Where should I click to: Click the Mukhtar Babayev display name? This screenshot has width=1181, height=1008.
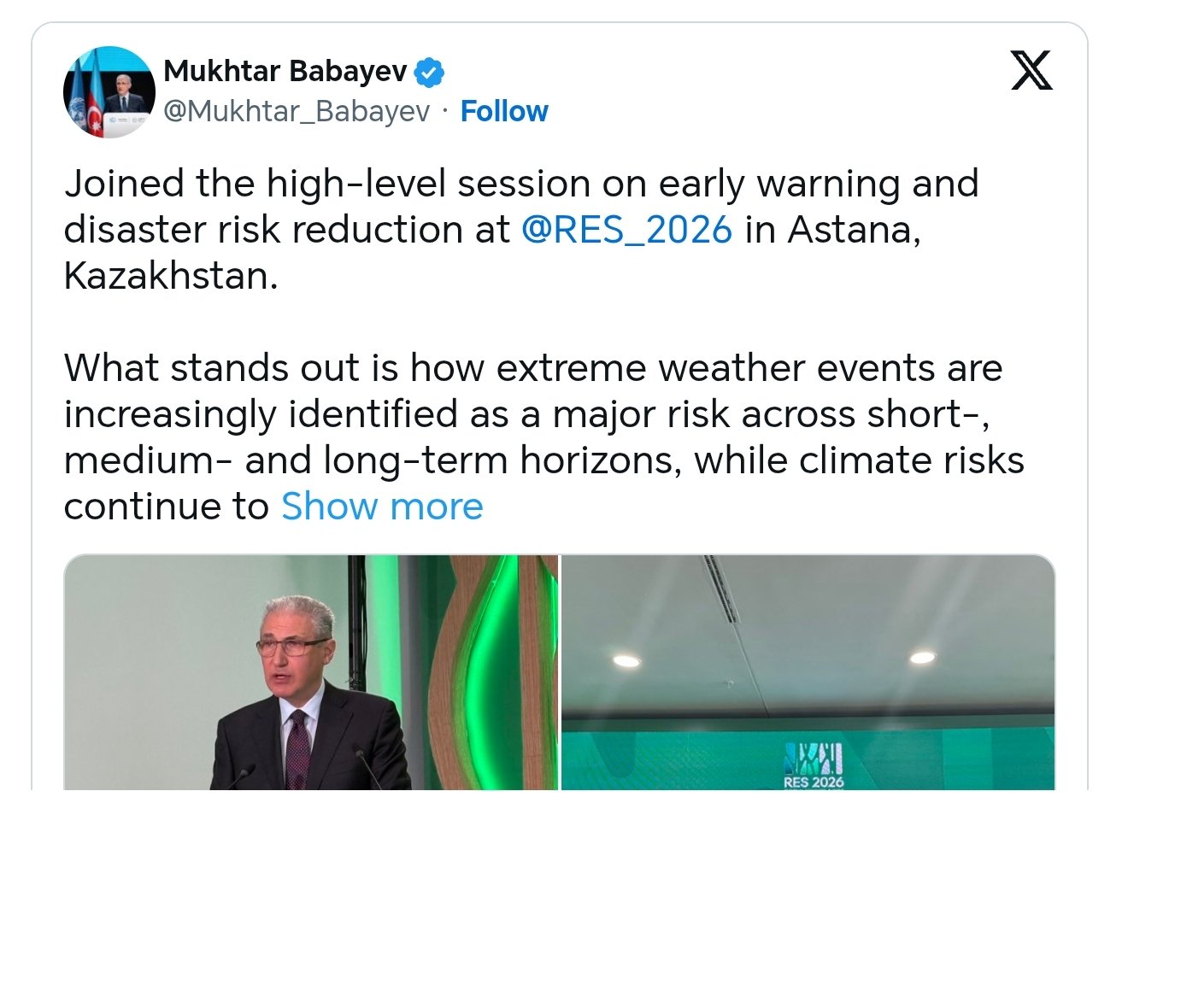[x=285, y=71]
